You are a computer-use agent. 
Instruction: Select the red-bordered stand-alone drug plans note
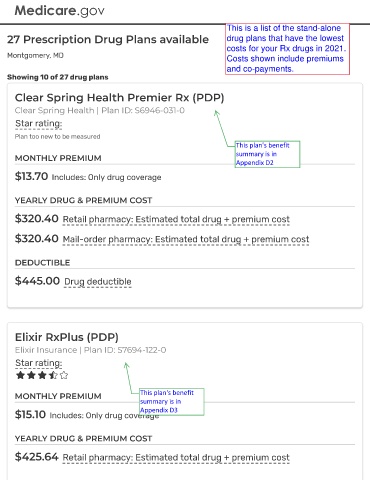[x=287, y=49]
